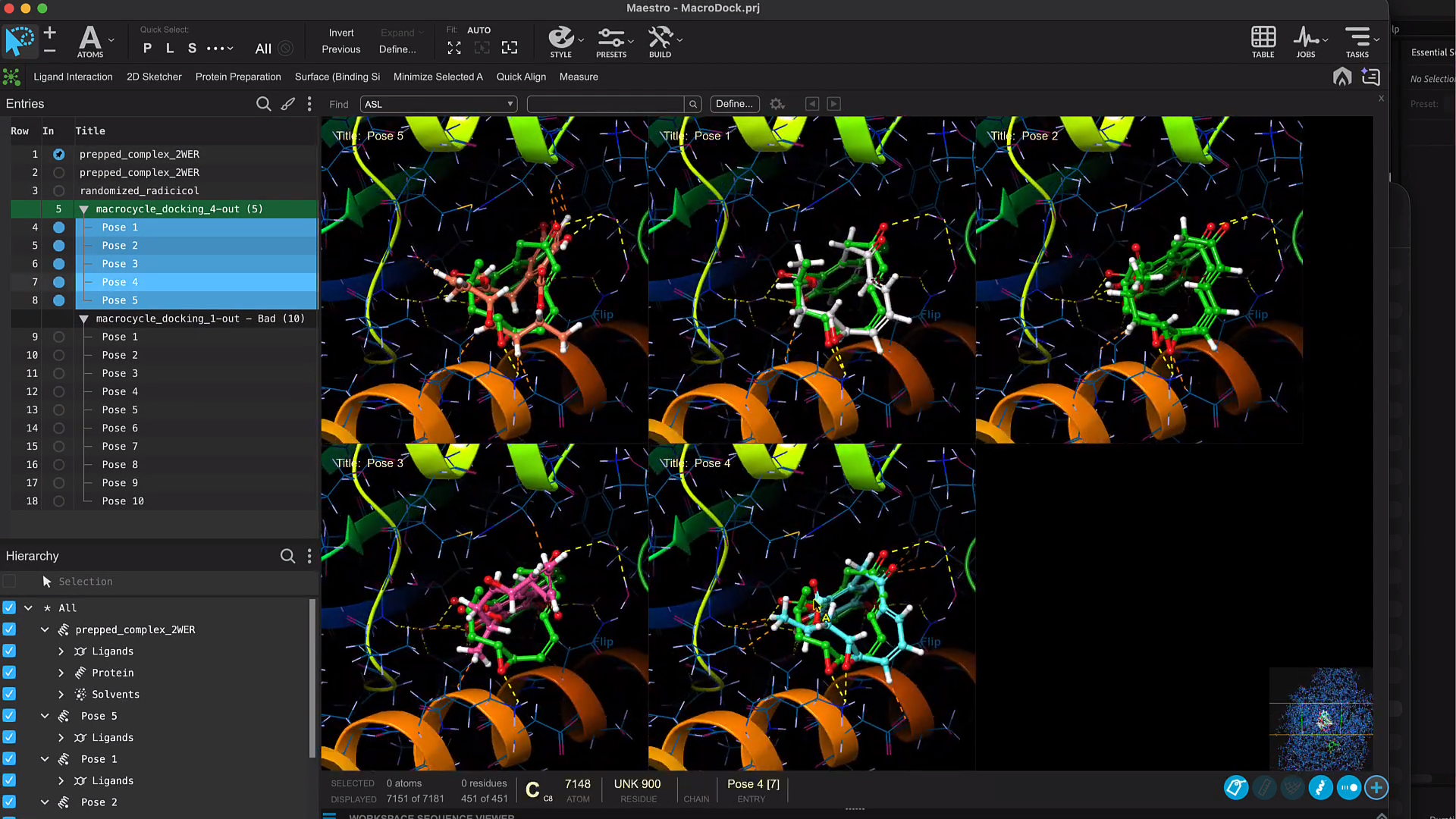Click the Previous selection button
Viewport: 1456px width, 819px height.
[x=341, y=49]
